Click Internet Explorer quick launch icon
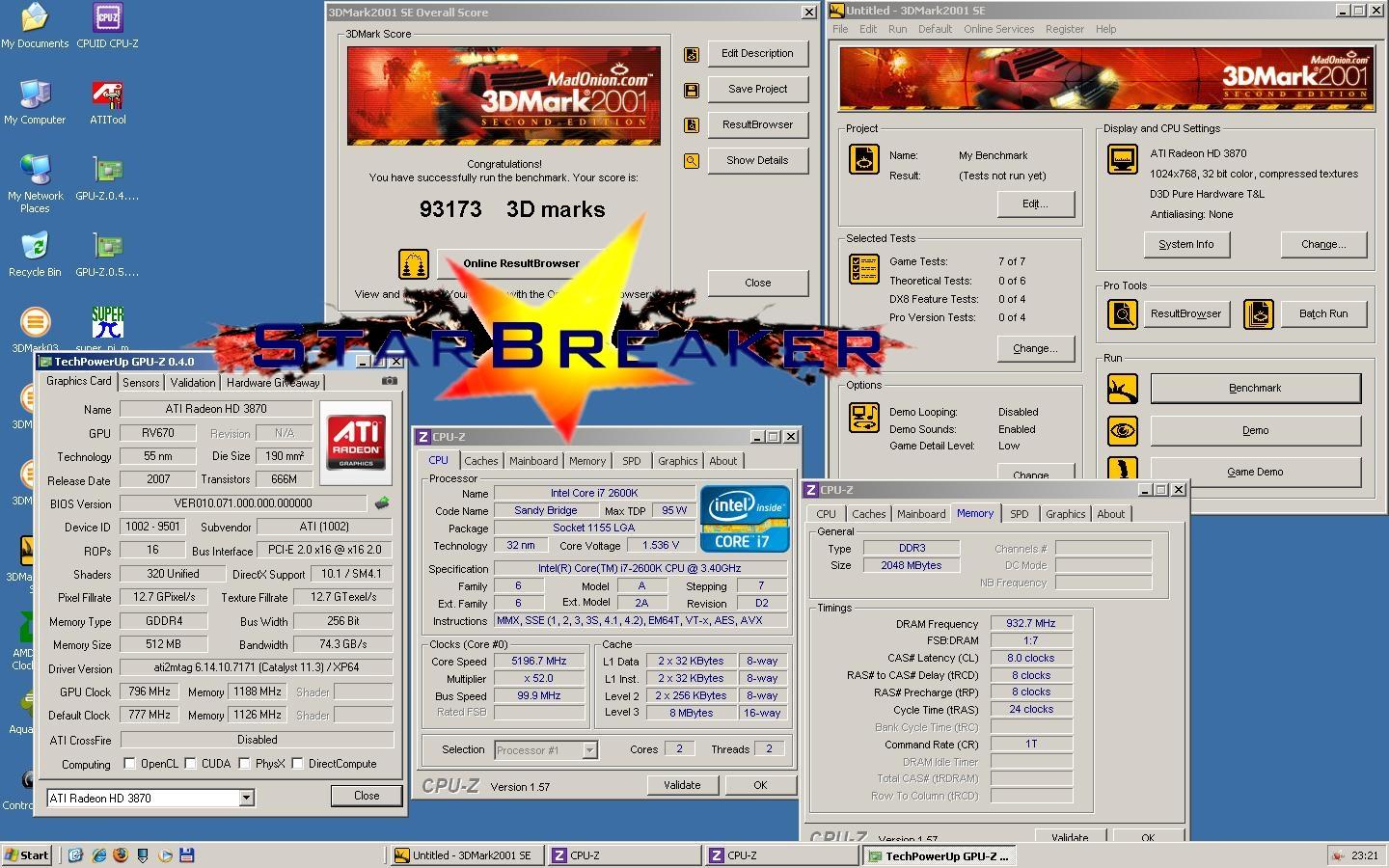The width and height of the screenshot is (1389, 868). tap(98, 854)
